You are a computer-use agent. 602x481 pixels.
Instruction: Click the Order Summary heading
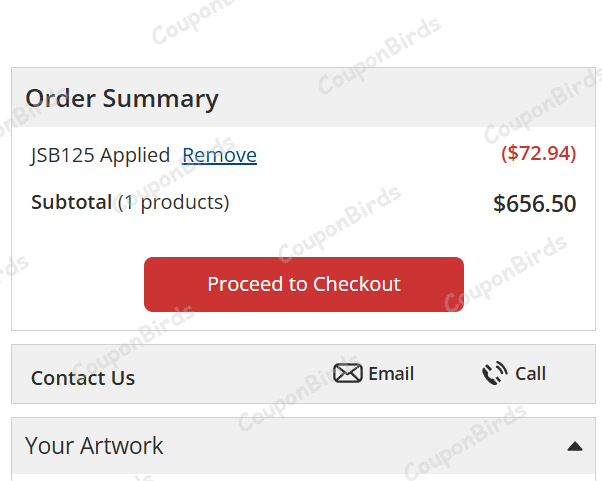tap(122, 99)
